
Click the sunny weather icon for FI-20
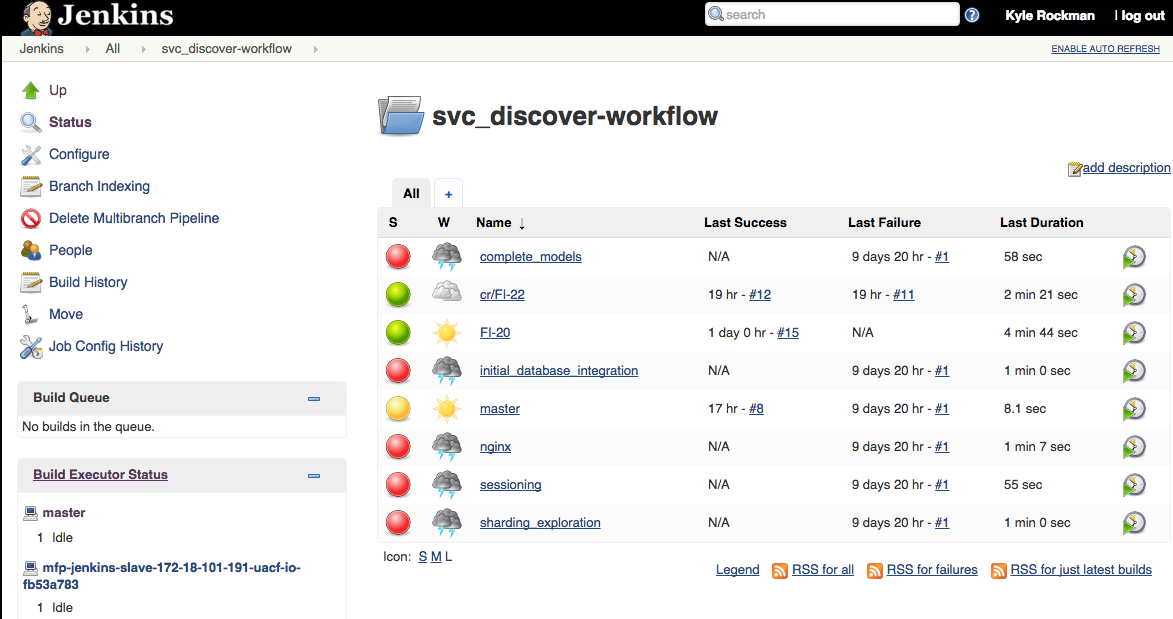coord(447,332)
